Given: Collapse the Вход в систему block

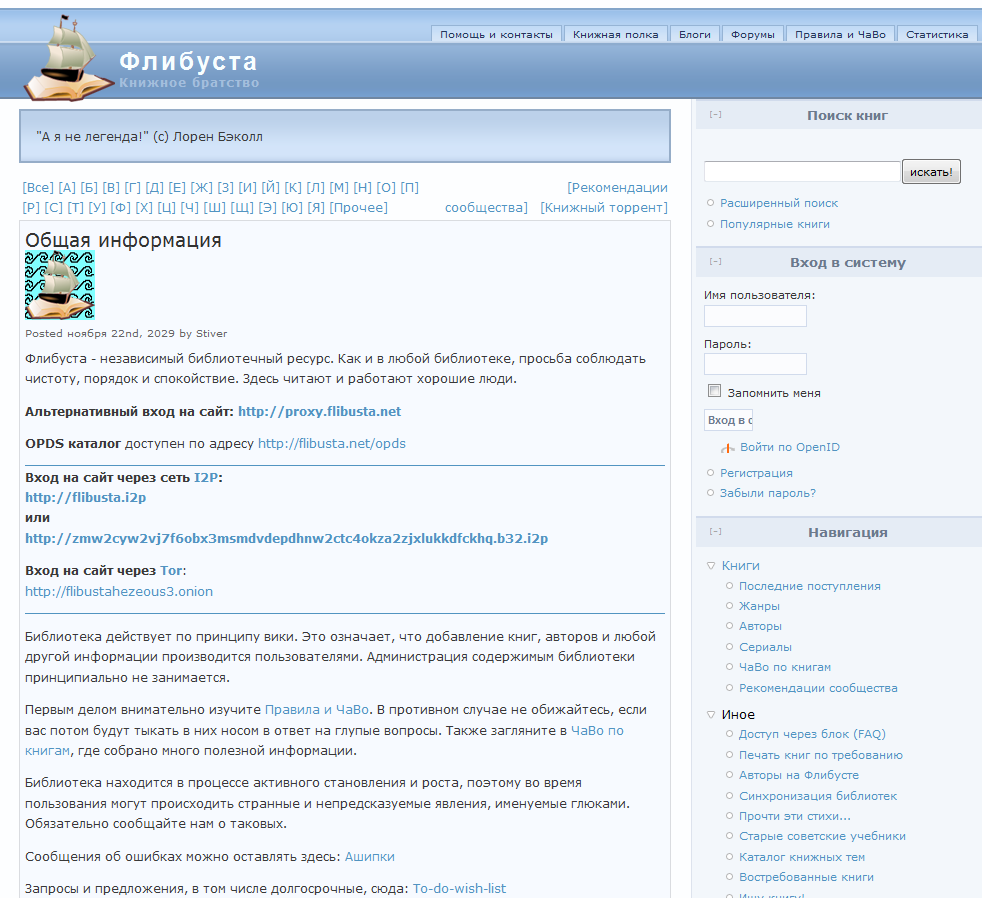Looking at the screenshot, I should (715, 262).
